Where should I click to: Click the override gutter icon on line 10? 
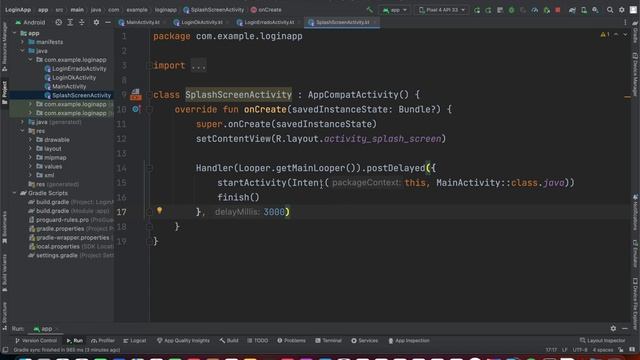tap(136, 109)
